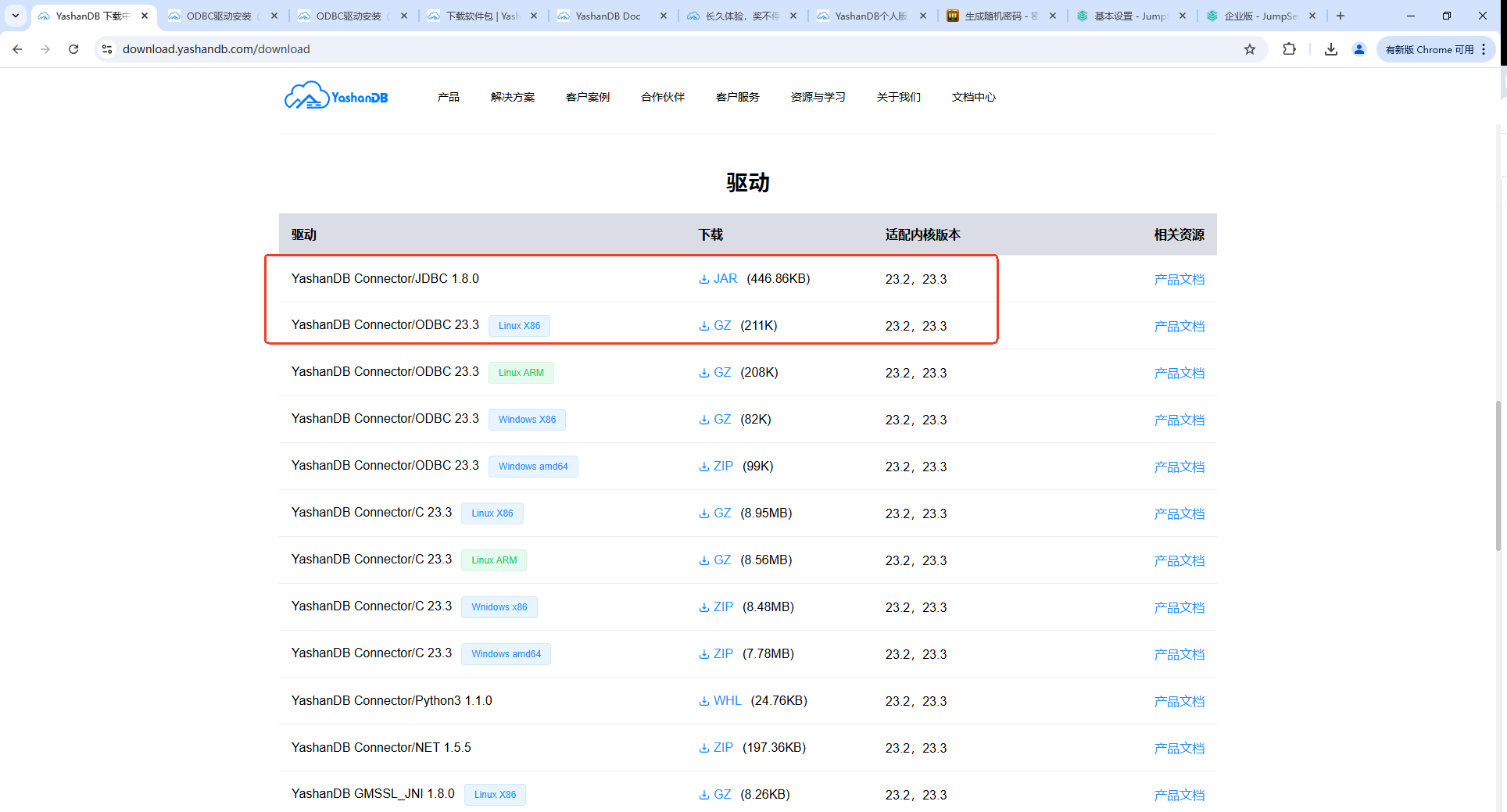The image size is (1507, 812).
Task: Click download icon for Connector/C Windows amd64
Action: click(703, 654)
